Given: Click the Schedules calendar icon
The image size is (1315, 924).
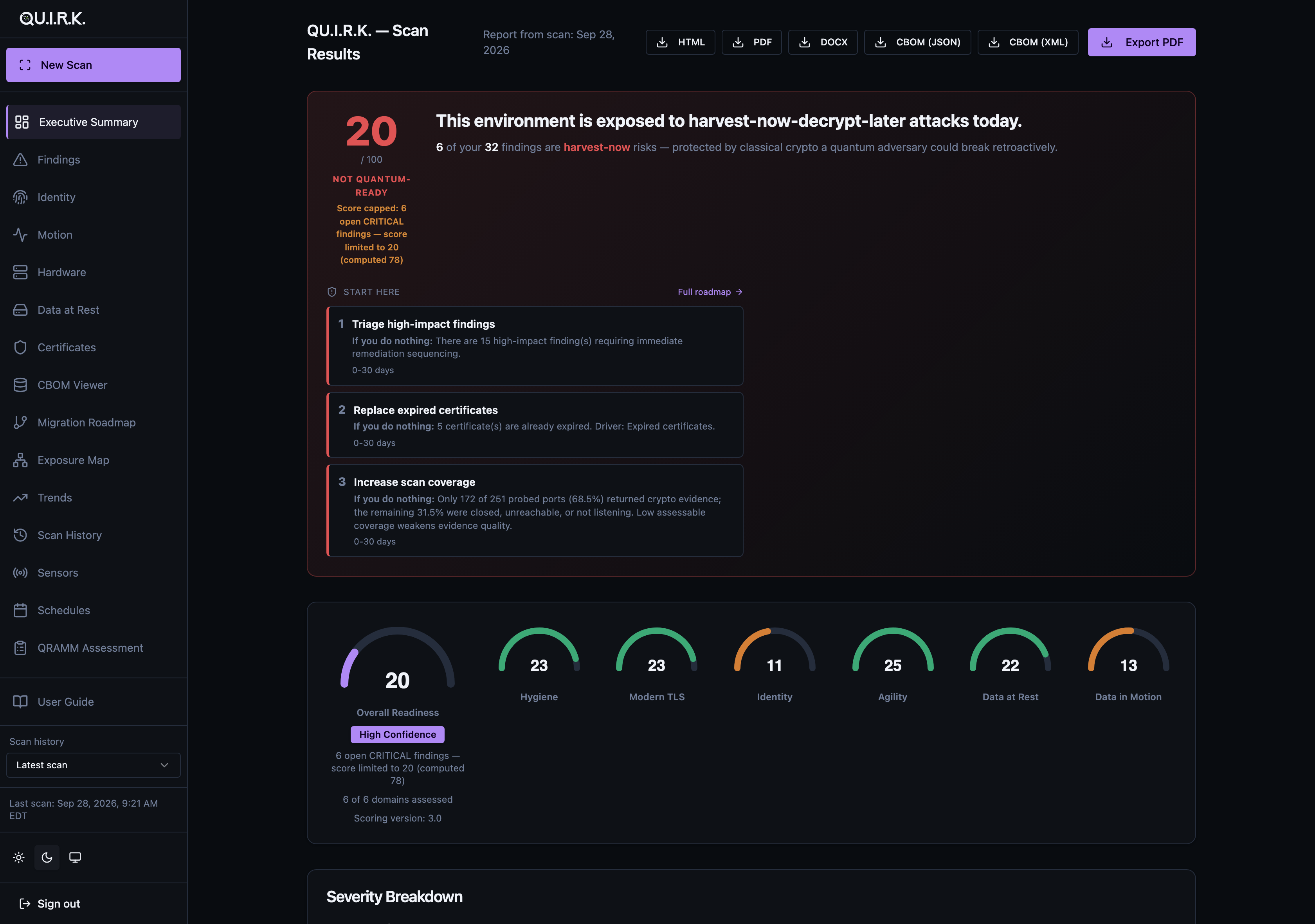Looking at the screenshot, I should (x=21, y=610).
